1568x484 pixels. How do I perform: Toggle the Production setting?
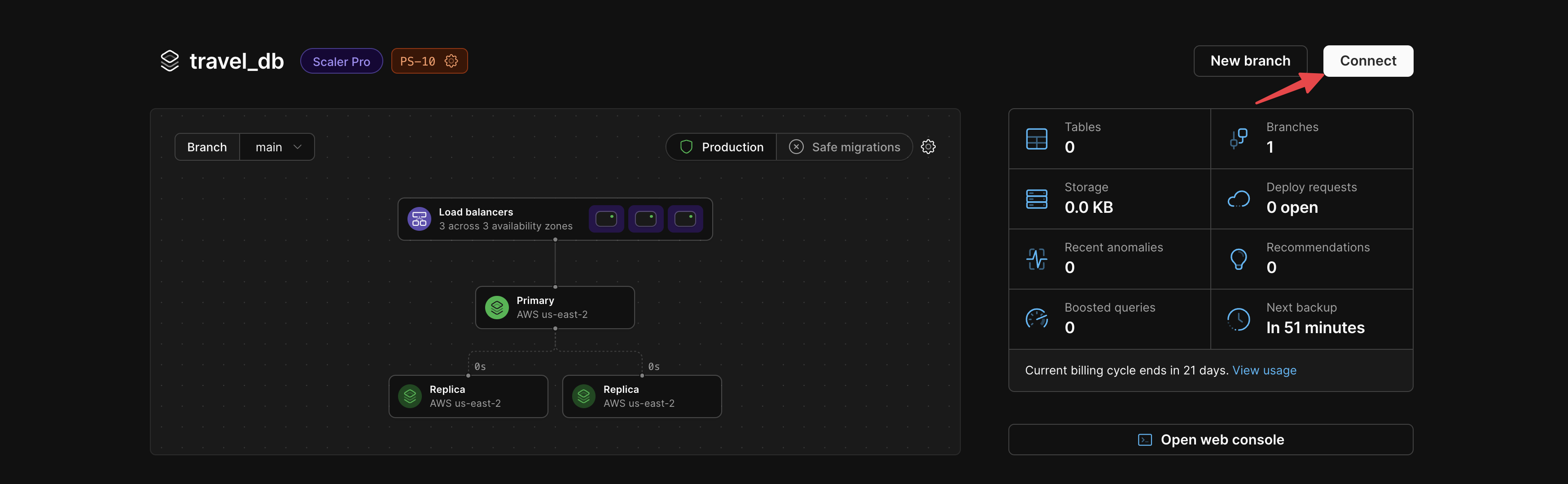721,146
